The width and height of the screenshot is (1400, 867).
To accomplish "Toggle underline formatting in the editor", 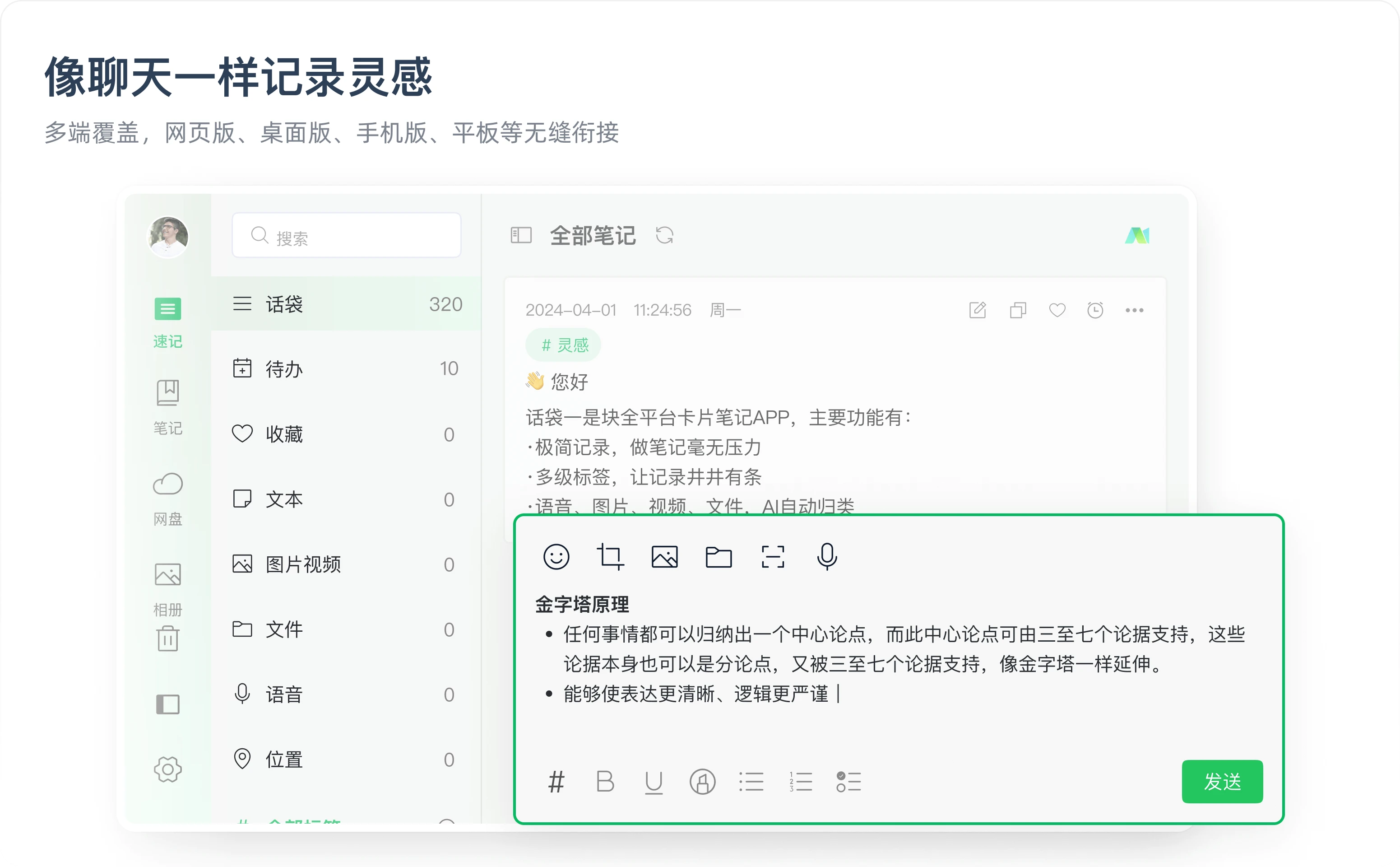I will (x=654, y=782).
